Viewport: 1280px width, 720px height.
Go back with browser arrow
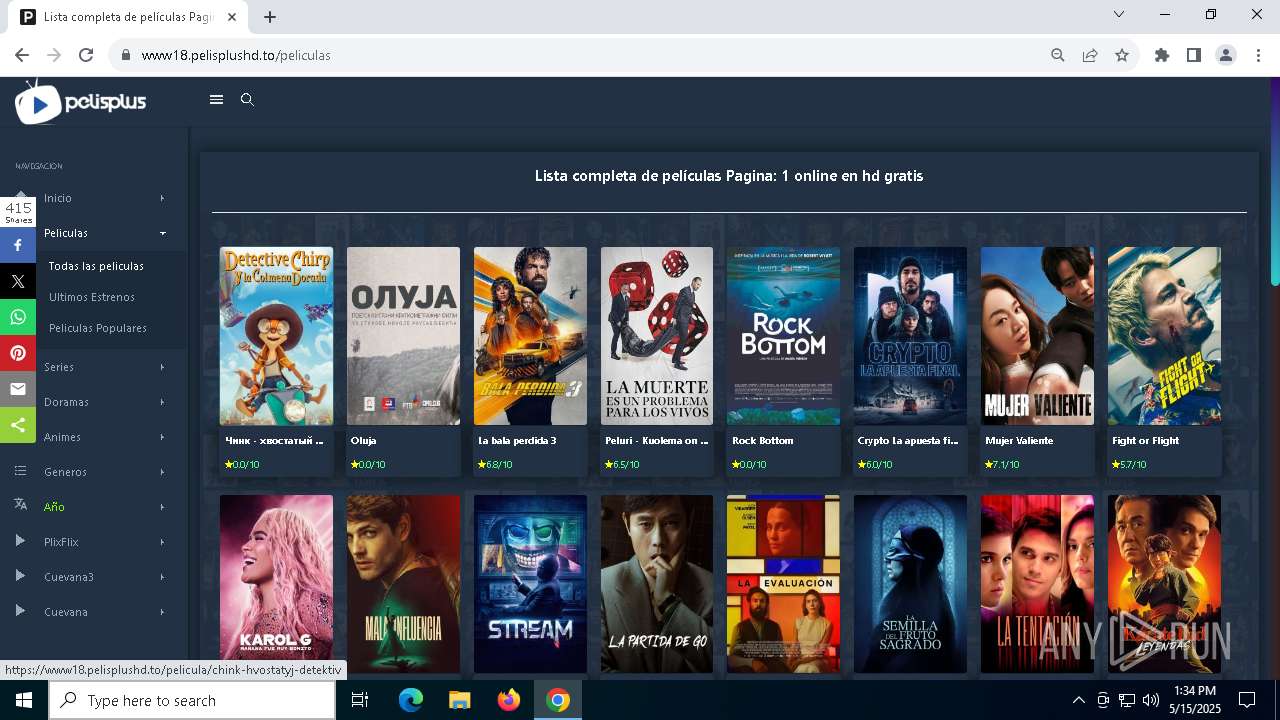tap(22, 55)
